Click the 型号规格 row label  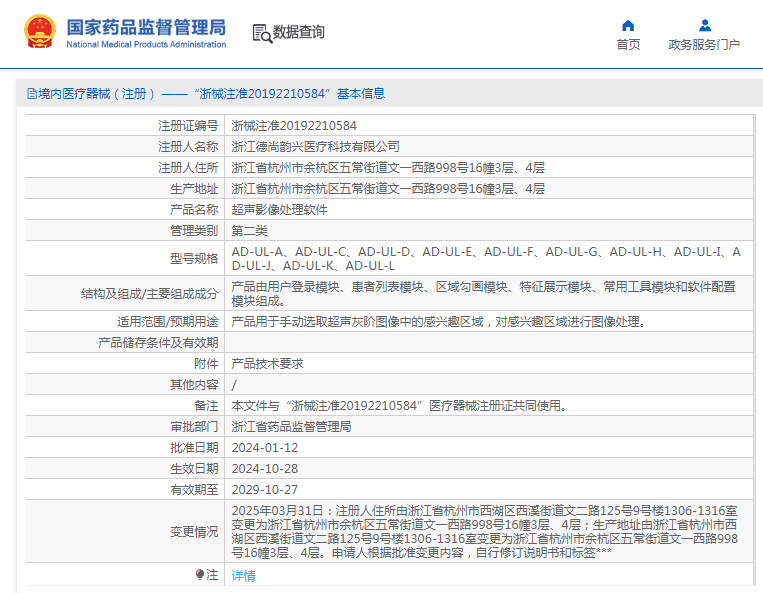(x=194, y=259)
